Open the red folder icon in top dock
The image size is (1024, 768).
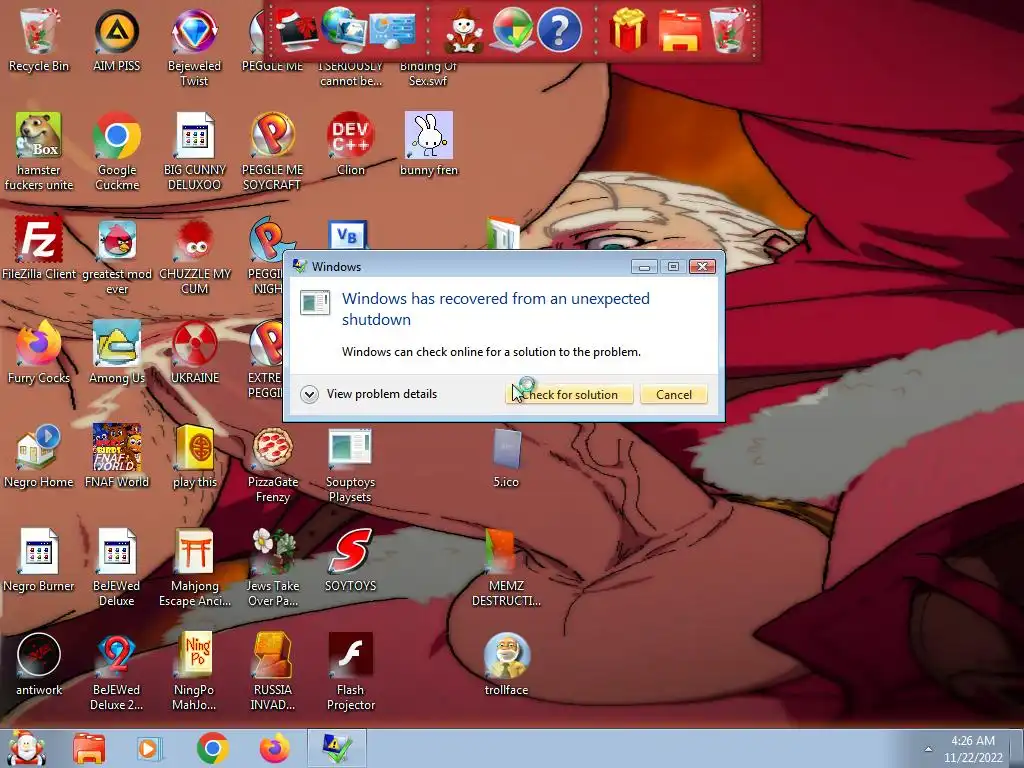[x=680, y=31]
